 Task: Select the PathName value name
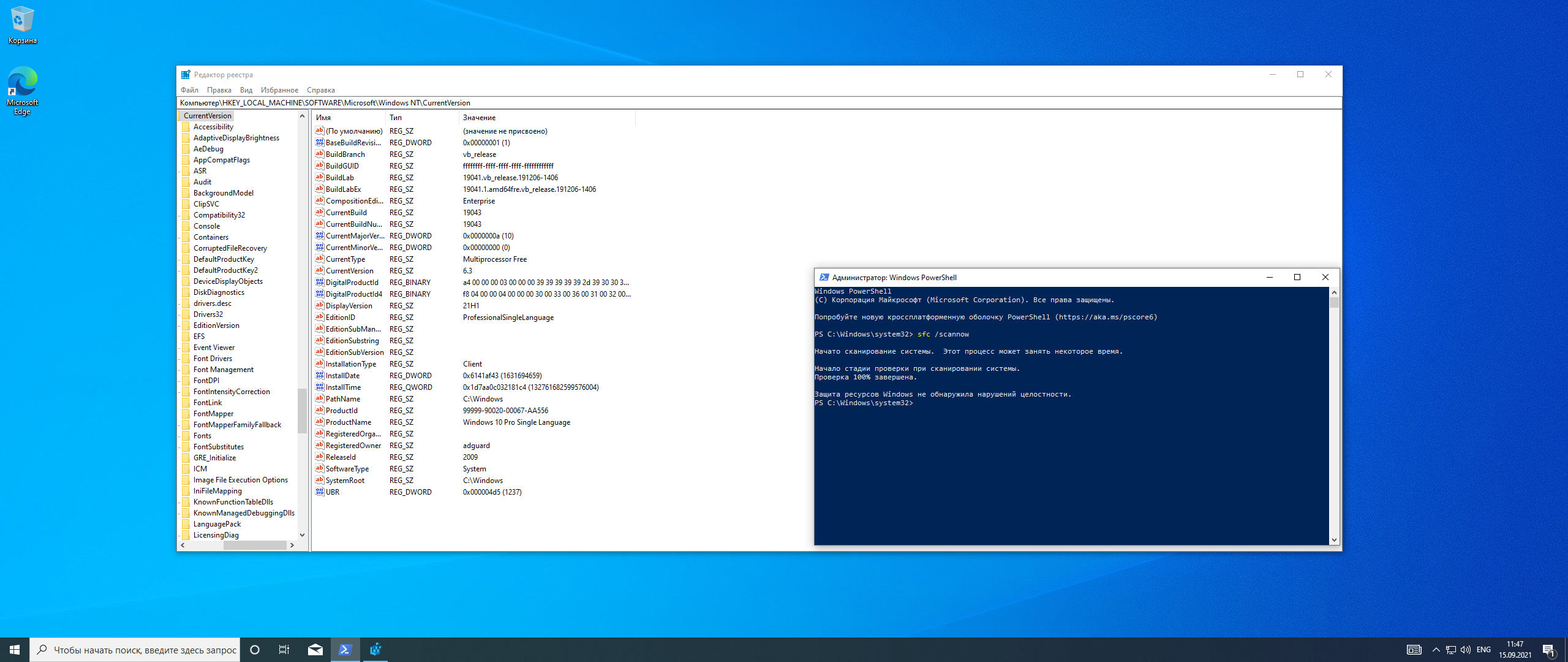click(343, 399)
